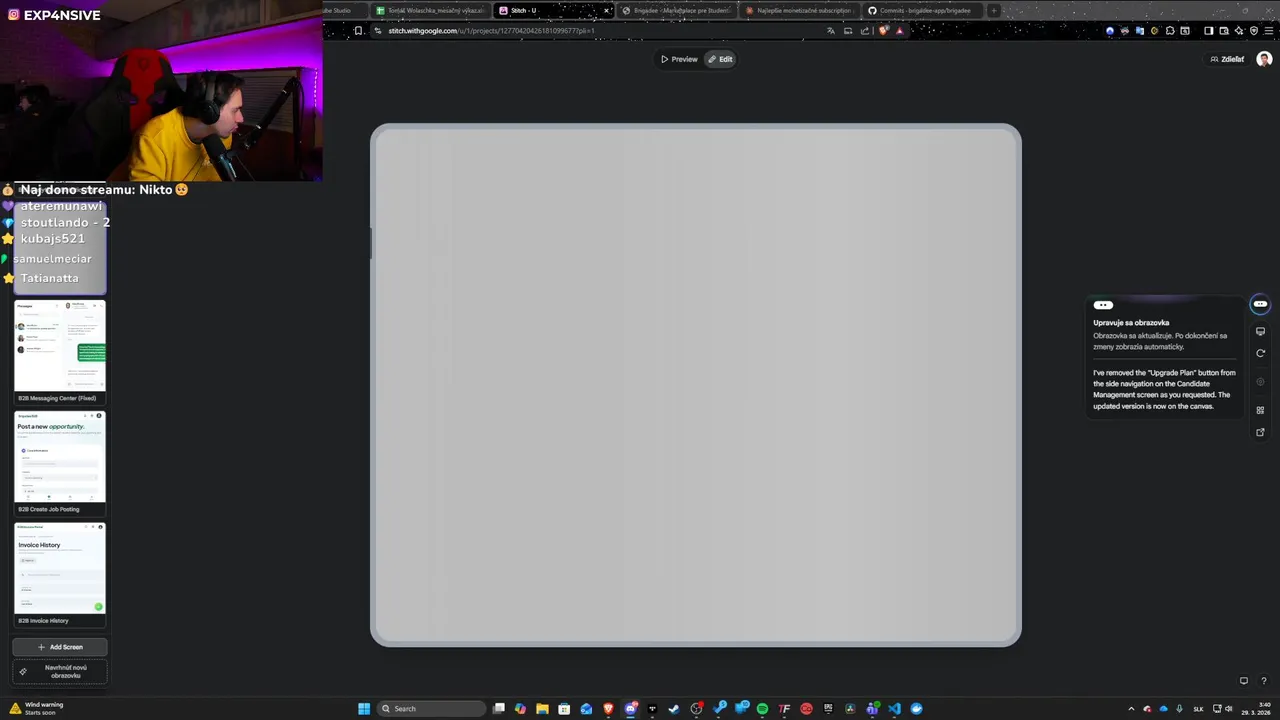Click the loading screen canvas placeholder

(x=696, y=385)
